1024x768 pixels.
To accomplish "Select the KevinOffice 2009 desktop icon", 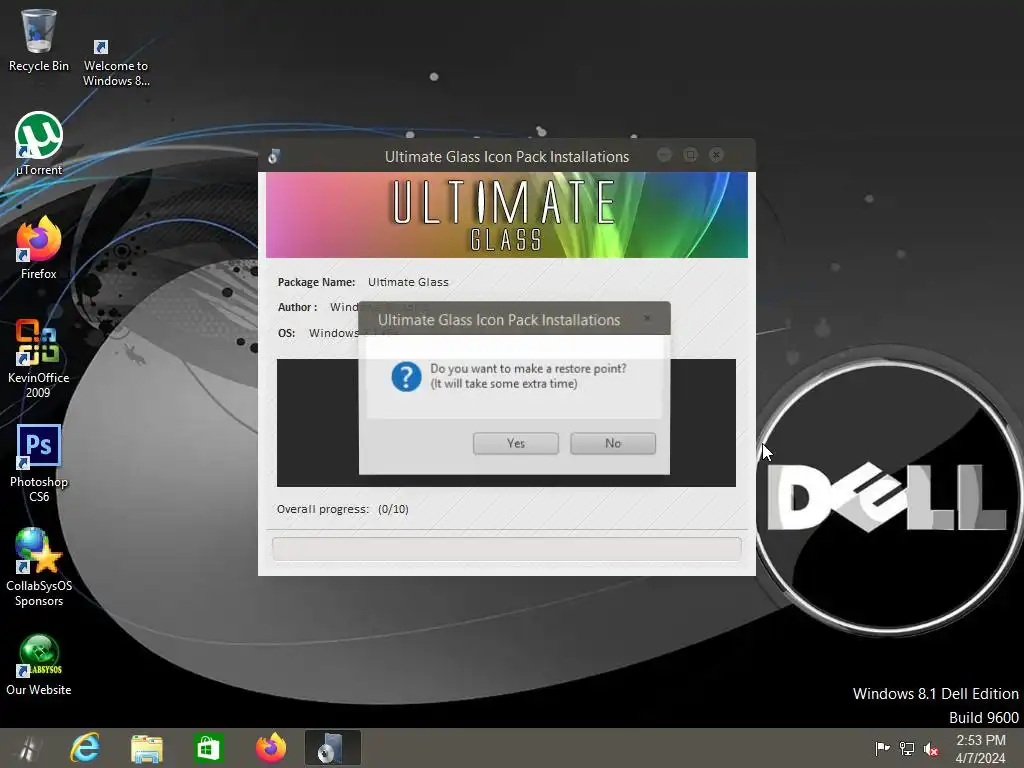I will (39, 359).
